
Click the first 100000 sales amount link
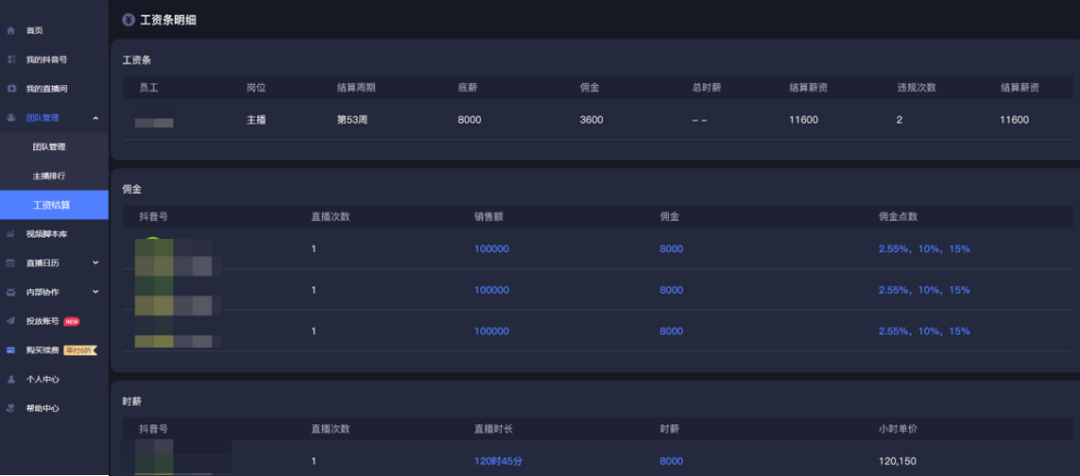pyautogui.click(x=491, y=249)
